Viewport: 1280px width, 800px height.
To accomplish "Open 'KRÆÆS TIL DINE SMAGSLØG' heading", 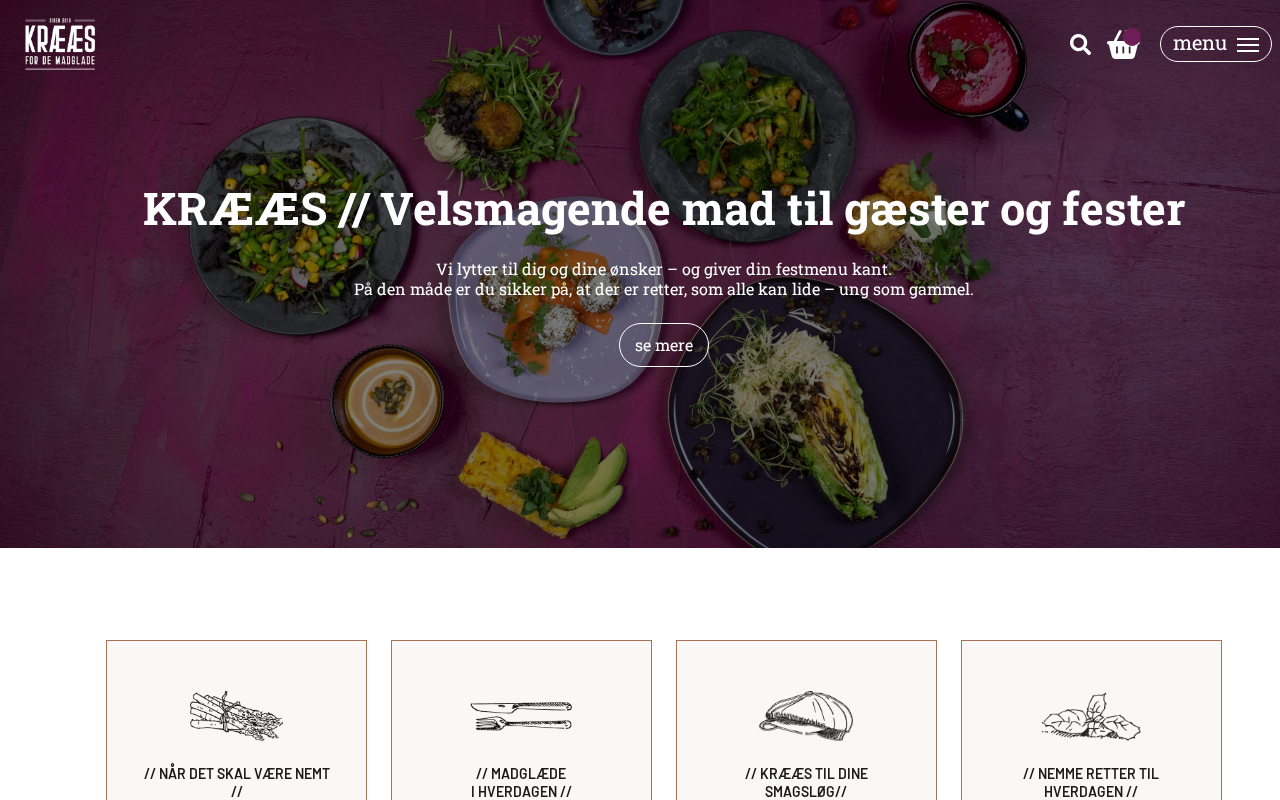I will 806,782.
